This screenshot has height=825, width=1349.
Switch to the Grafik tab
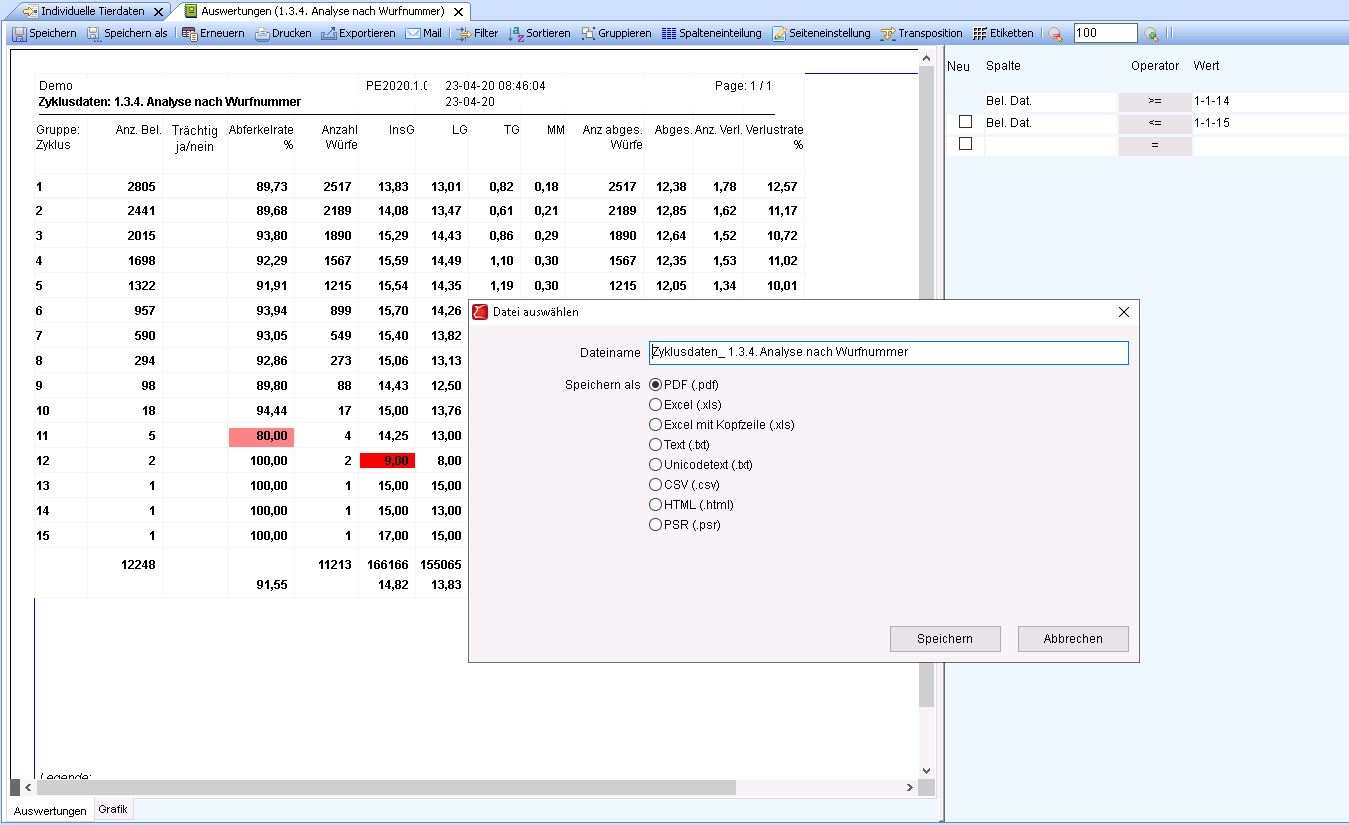[112, 809]
